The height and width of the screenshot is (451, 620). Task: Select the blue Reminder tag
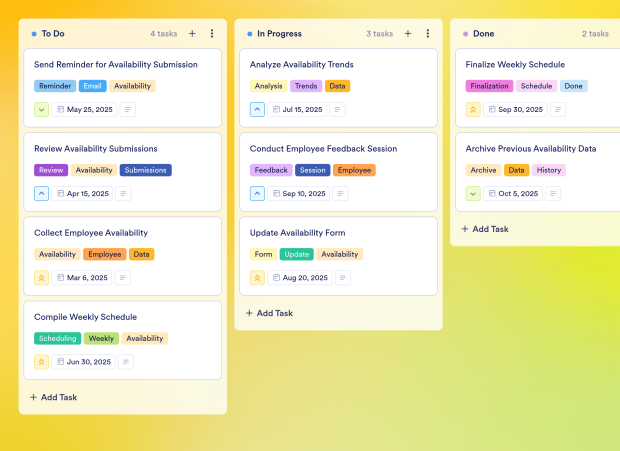(x=55, y=86)
